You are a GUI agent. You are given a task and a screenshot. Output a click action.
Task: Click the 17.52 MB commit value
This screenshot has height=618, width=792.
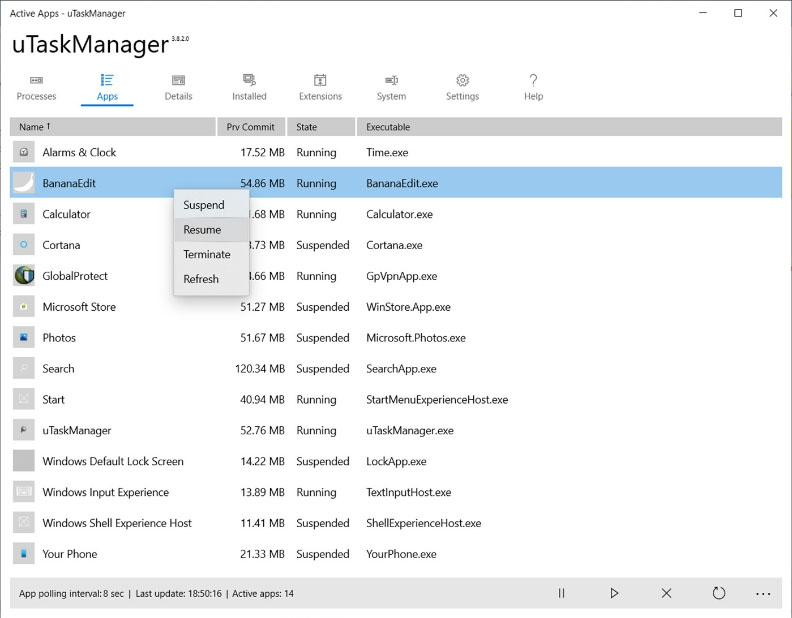[x=262, y=152]
